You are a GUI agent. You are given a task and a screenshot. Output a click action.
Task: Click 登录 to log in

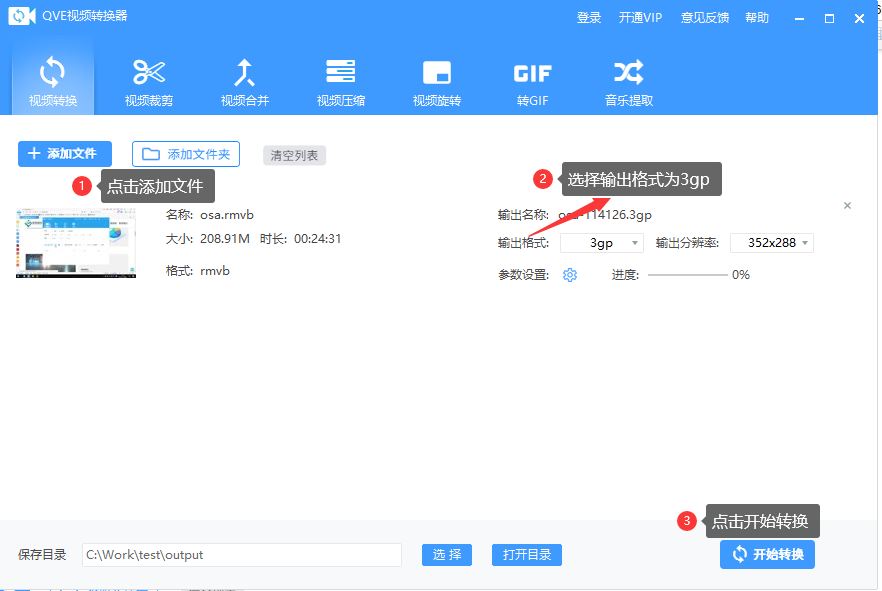(x=589, y=18)
